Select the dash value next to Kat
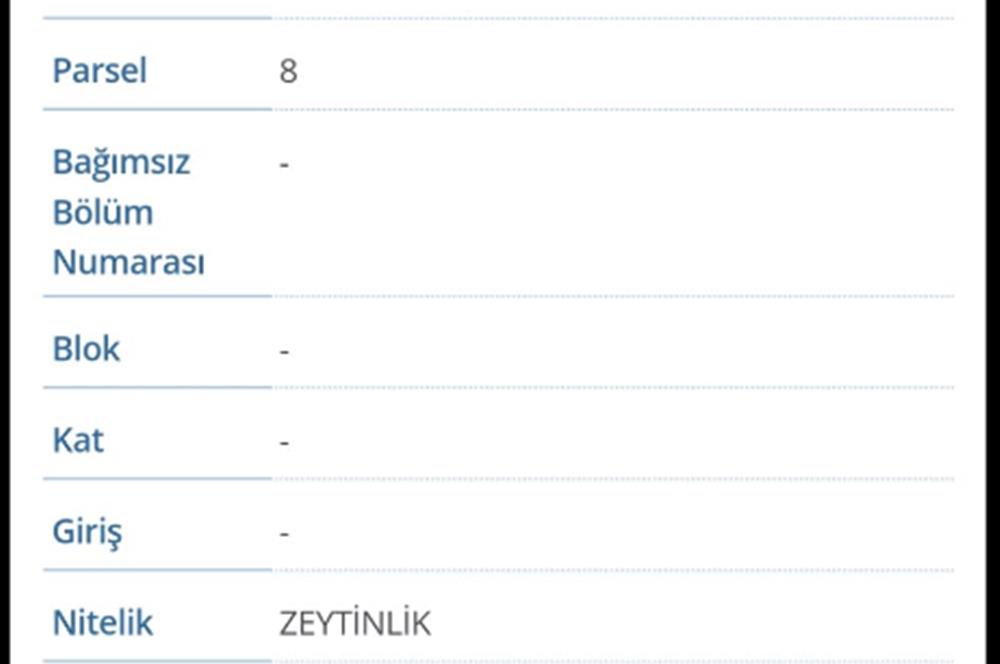 click(x=285, y=442)
